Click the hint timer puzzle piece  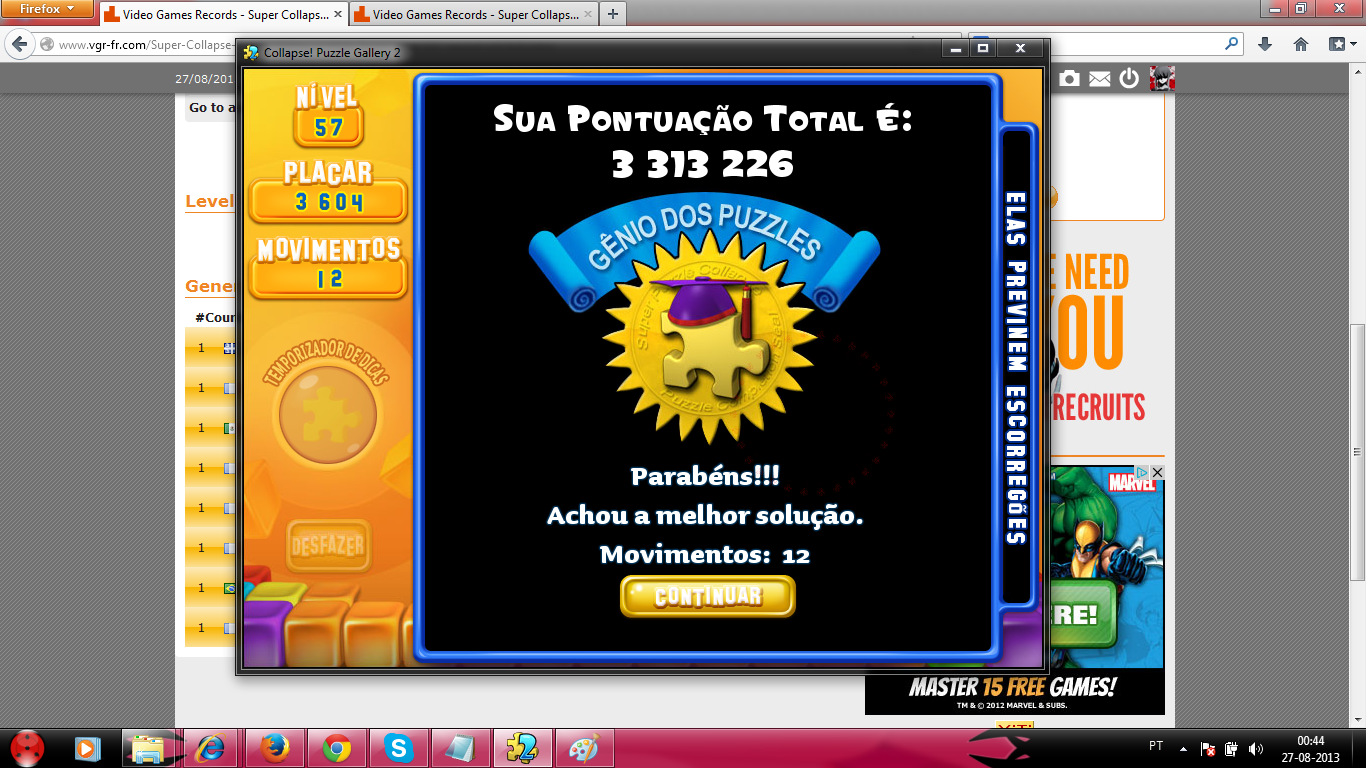[x=328, y=414]
